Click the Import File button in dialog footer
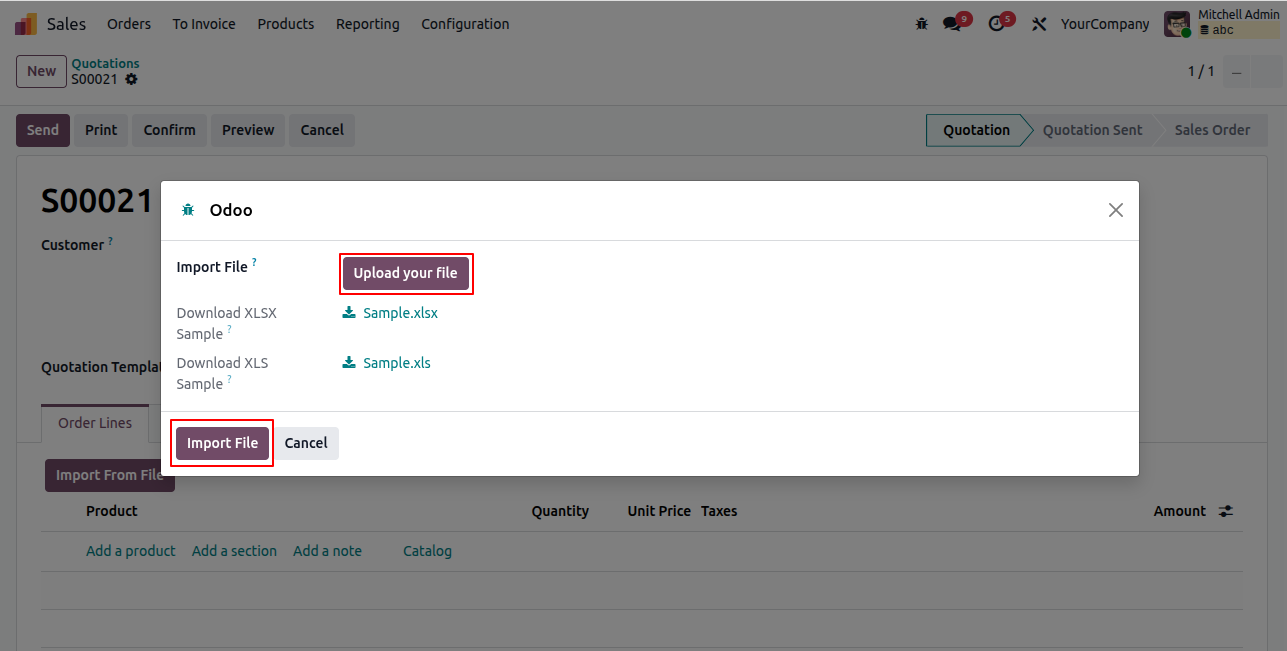Viewport: 1287px width, 651px height. (222, 443)
